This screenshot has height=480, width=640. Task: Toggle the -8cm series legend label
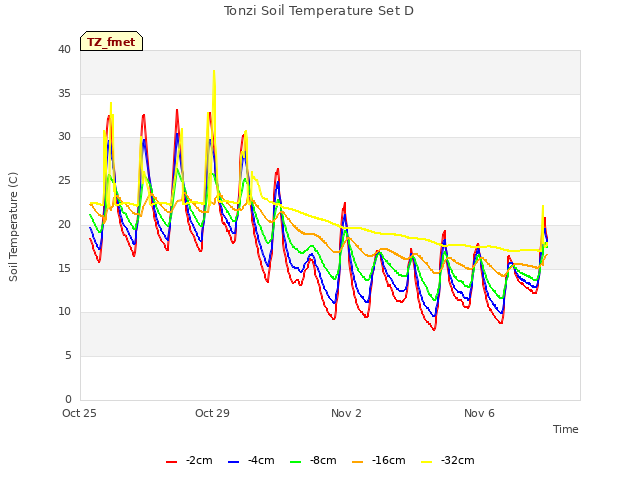323,460
